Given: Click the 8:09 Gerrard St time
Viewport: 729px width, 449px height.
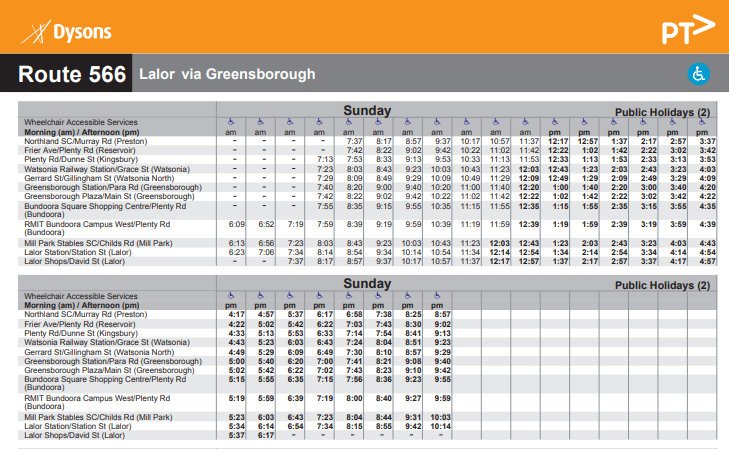Looking at the screenshot, I should click(x=355, y=178).
